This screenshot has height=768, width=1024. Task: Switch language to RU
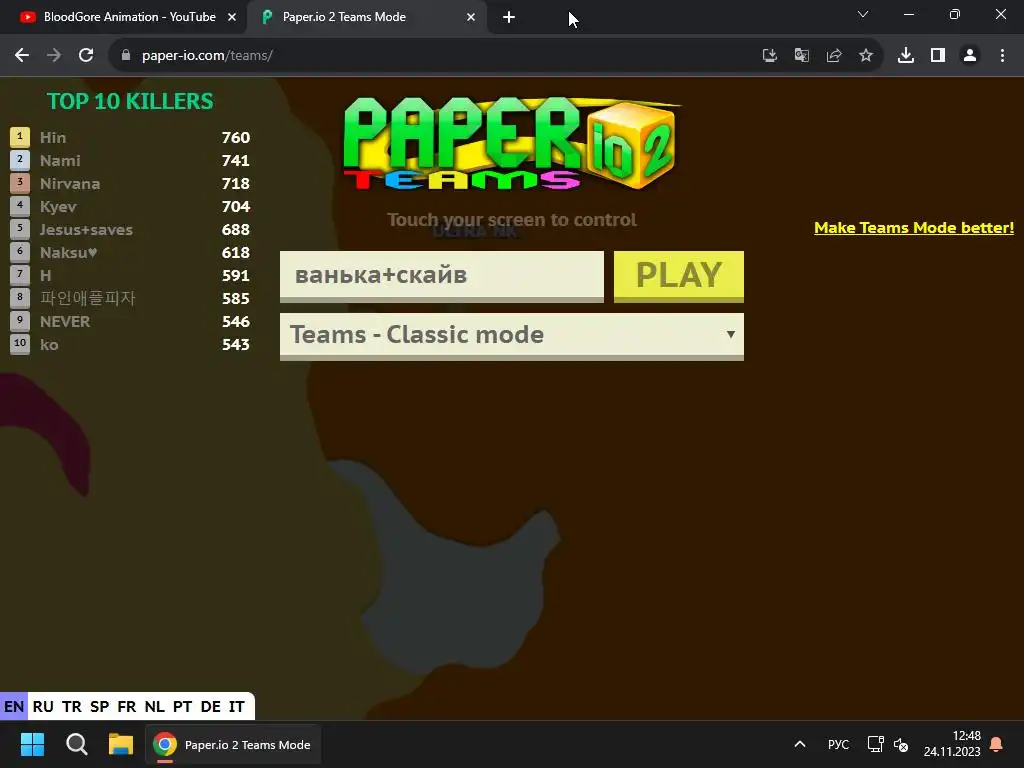click(x=43, y=707)
